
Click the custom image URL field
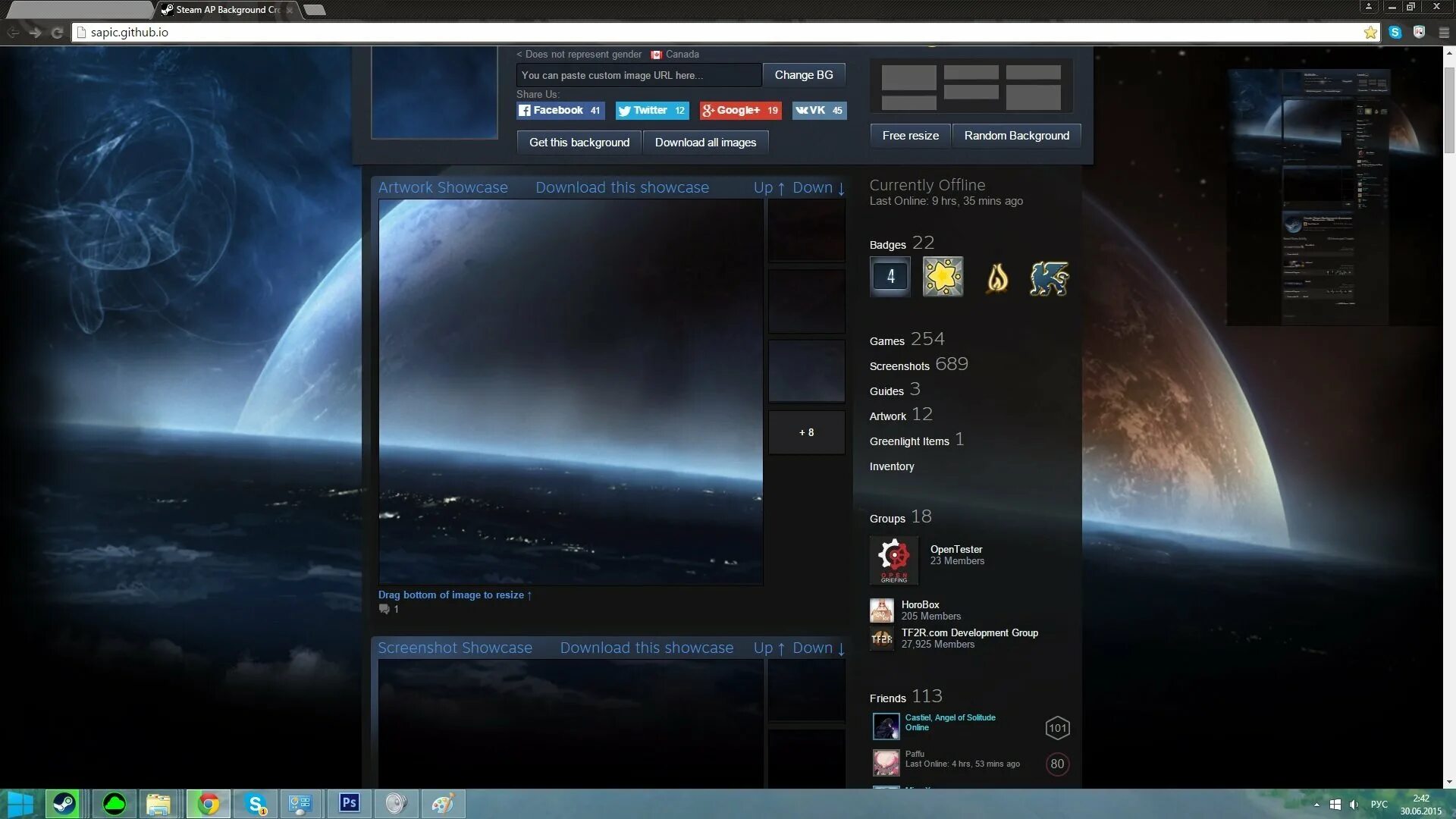pyautogui.click(x=639, y=75)
